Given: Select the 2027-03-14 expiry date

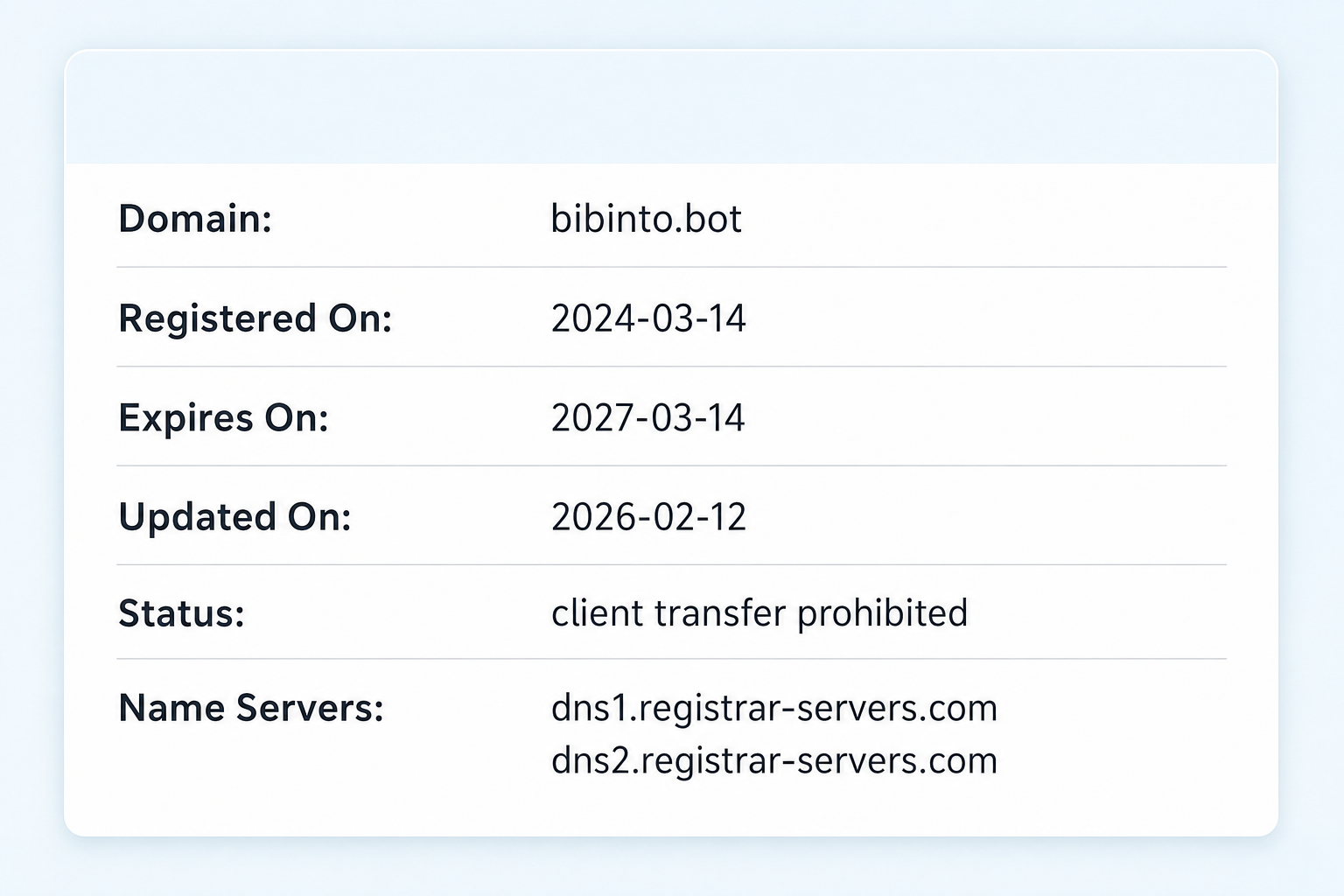Looking at the screenshot, I should [x=648, y=417].
